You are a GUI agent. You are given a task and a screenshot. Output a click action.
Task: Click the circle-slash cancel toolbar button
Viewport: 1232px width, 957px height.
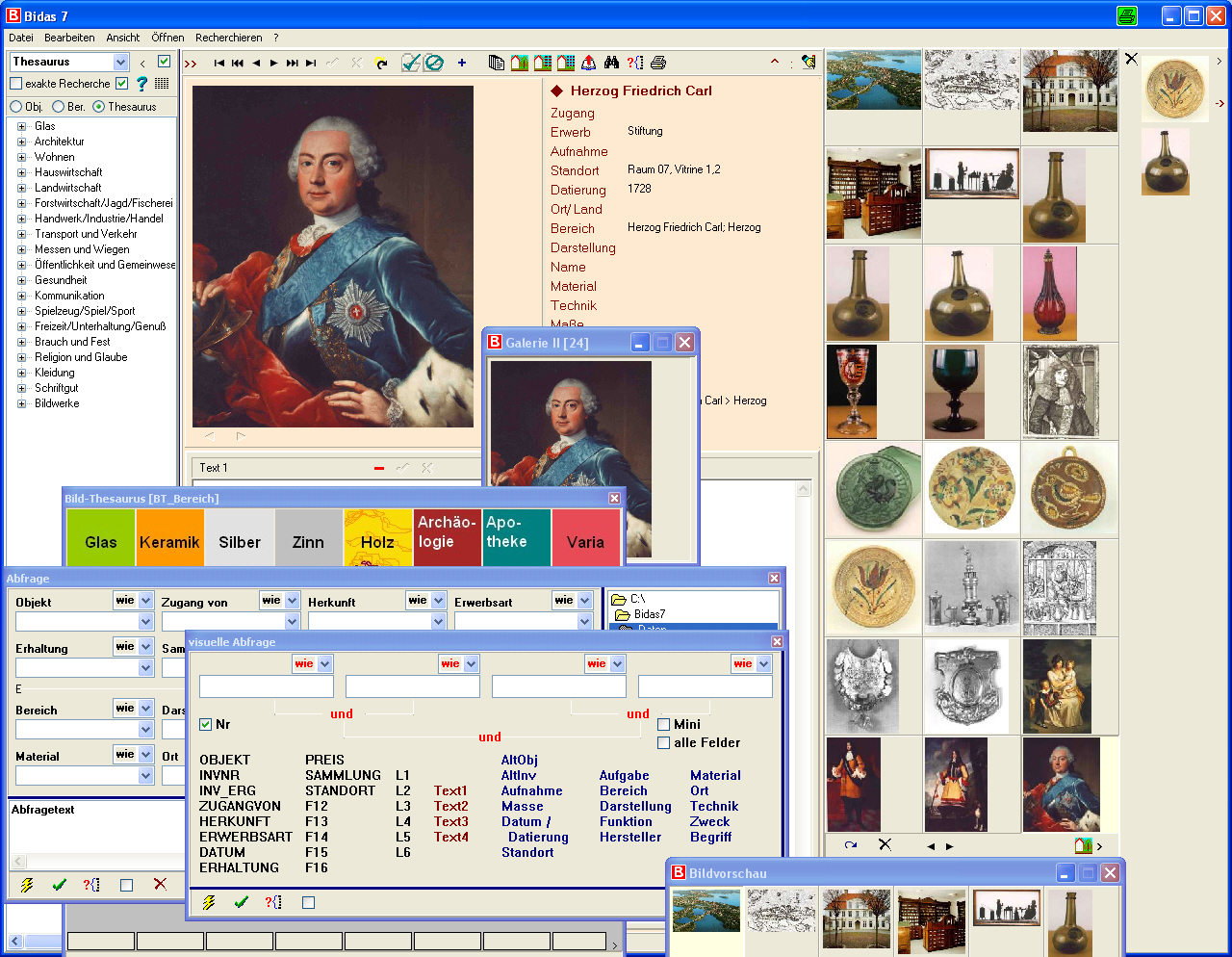pos(434,63)
